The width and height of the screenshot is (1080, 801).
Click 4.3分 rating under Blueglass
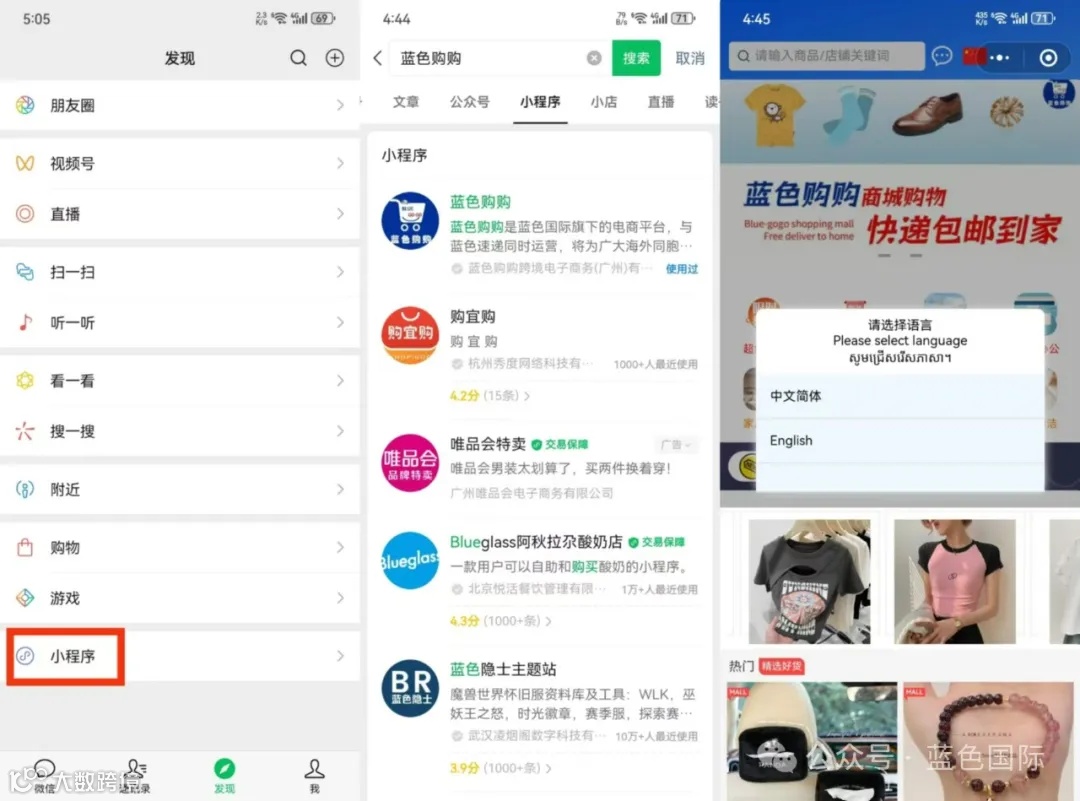[464, 621]
